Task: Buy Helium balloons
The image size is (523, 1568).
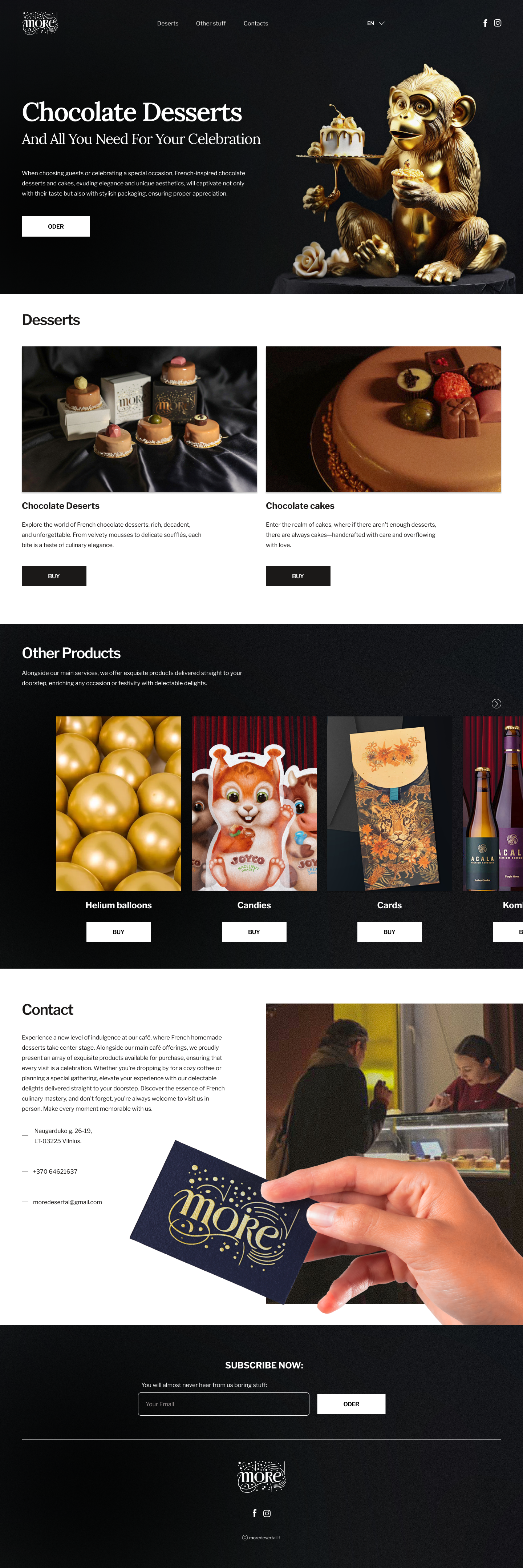Action: [x=119, y=932]
